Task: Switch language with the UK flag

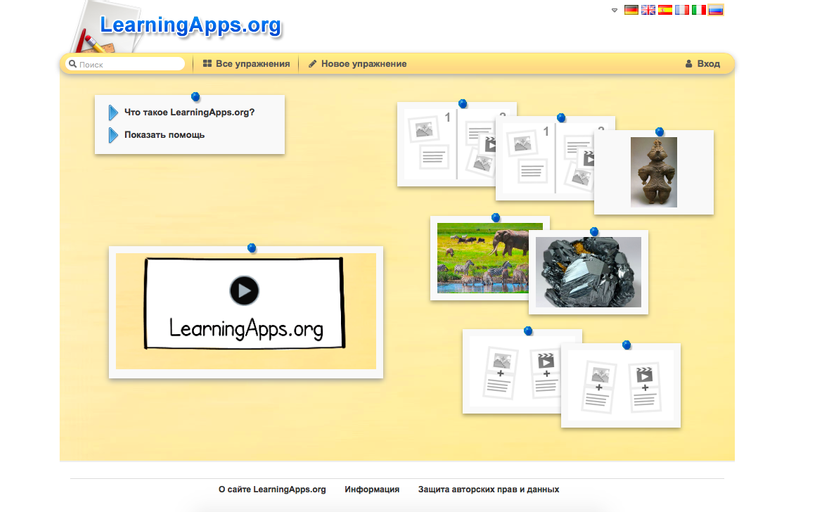Action: tap(648, 10)
